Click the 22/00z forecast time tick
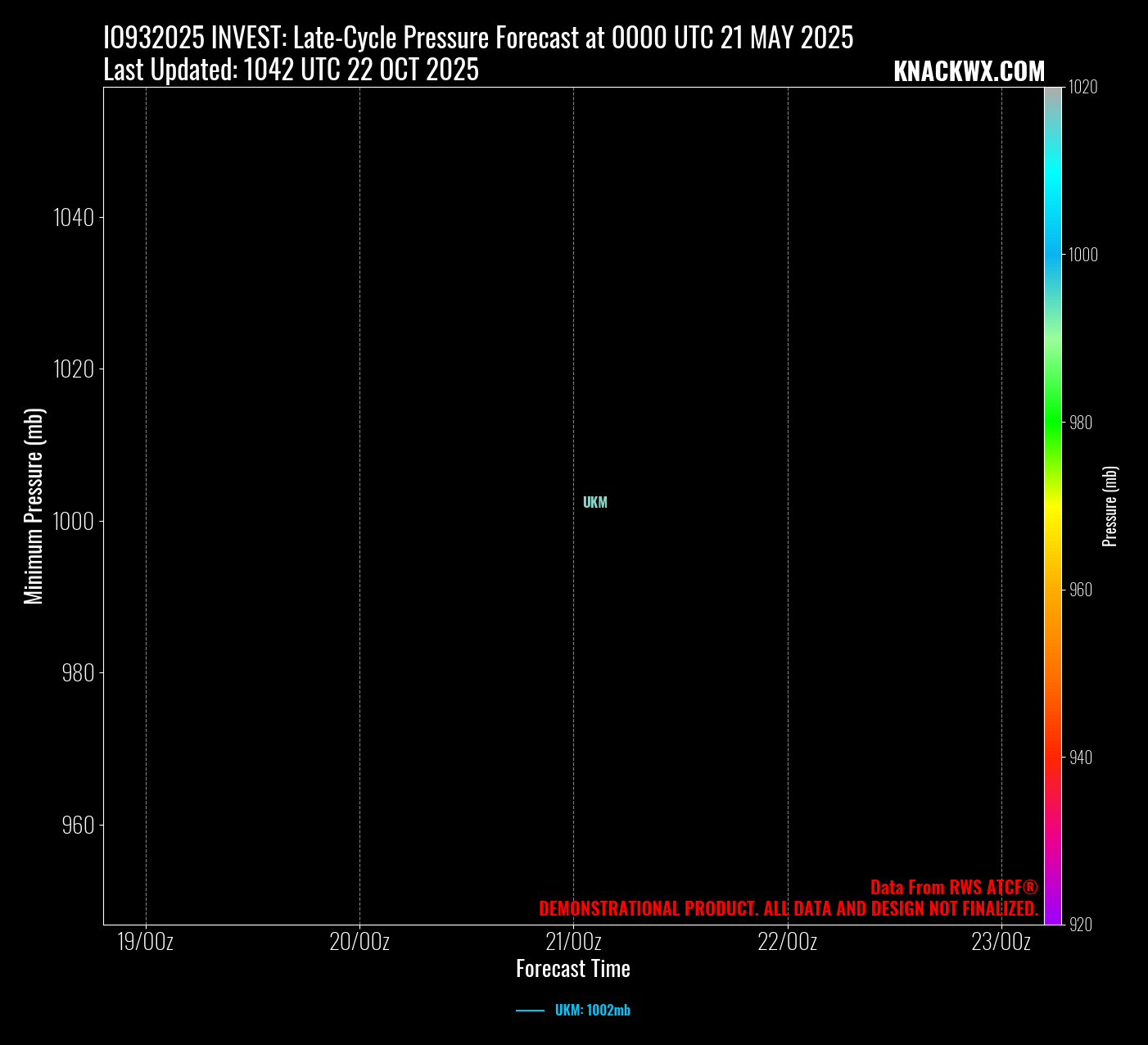This screenshot has width=1148, height=1045. coord(787,942)
